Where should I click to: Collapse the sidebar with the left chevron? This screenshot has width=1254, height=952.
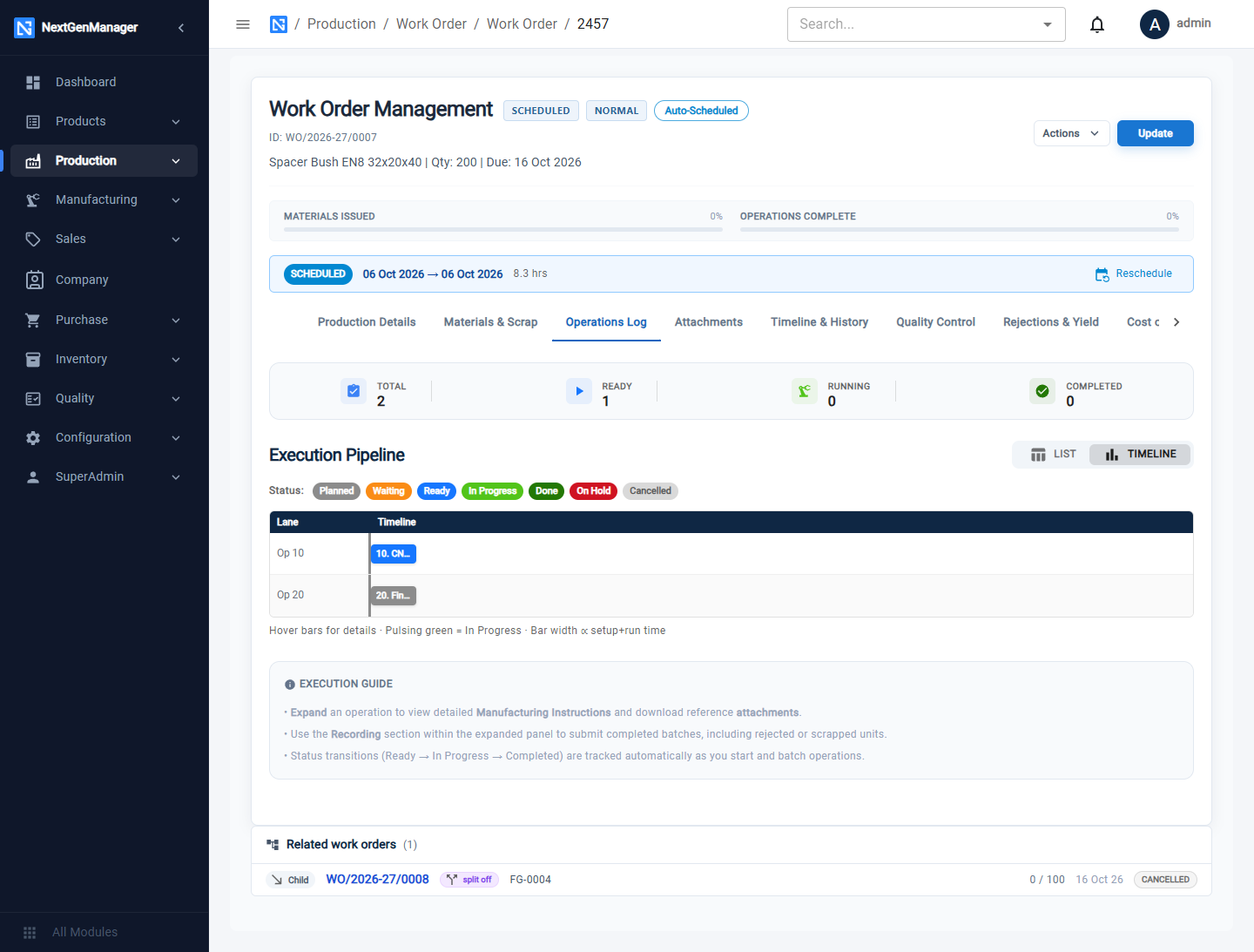tap(181, 28)
